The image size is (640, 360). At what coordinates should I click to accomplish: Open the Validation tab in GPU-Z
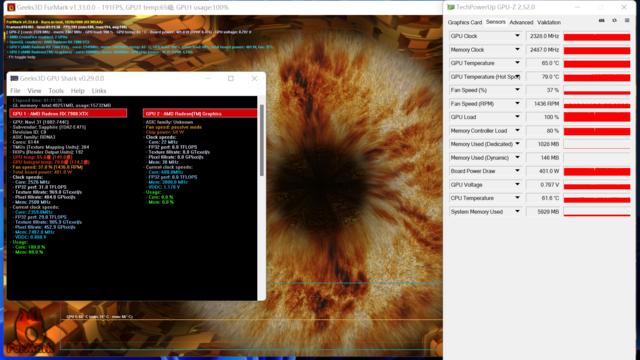(549, 22)
